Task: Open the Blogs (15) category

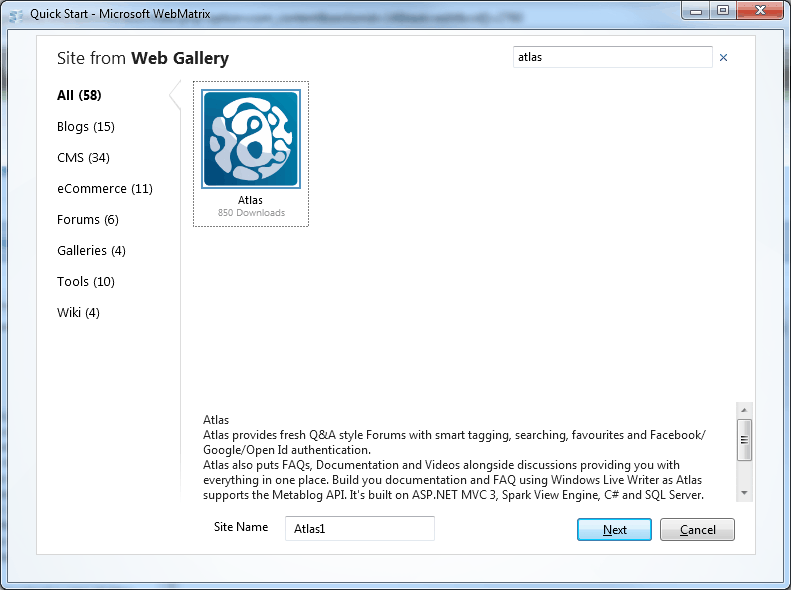Action: [x=86, y=127]
